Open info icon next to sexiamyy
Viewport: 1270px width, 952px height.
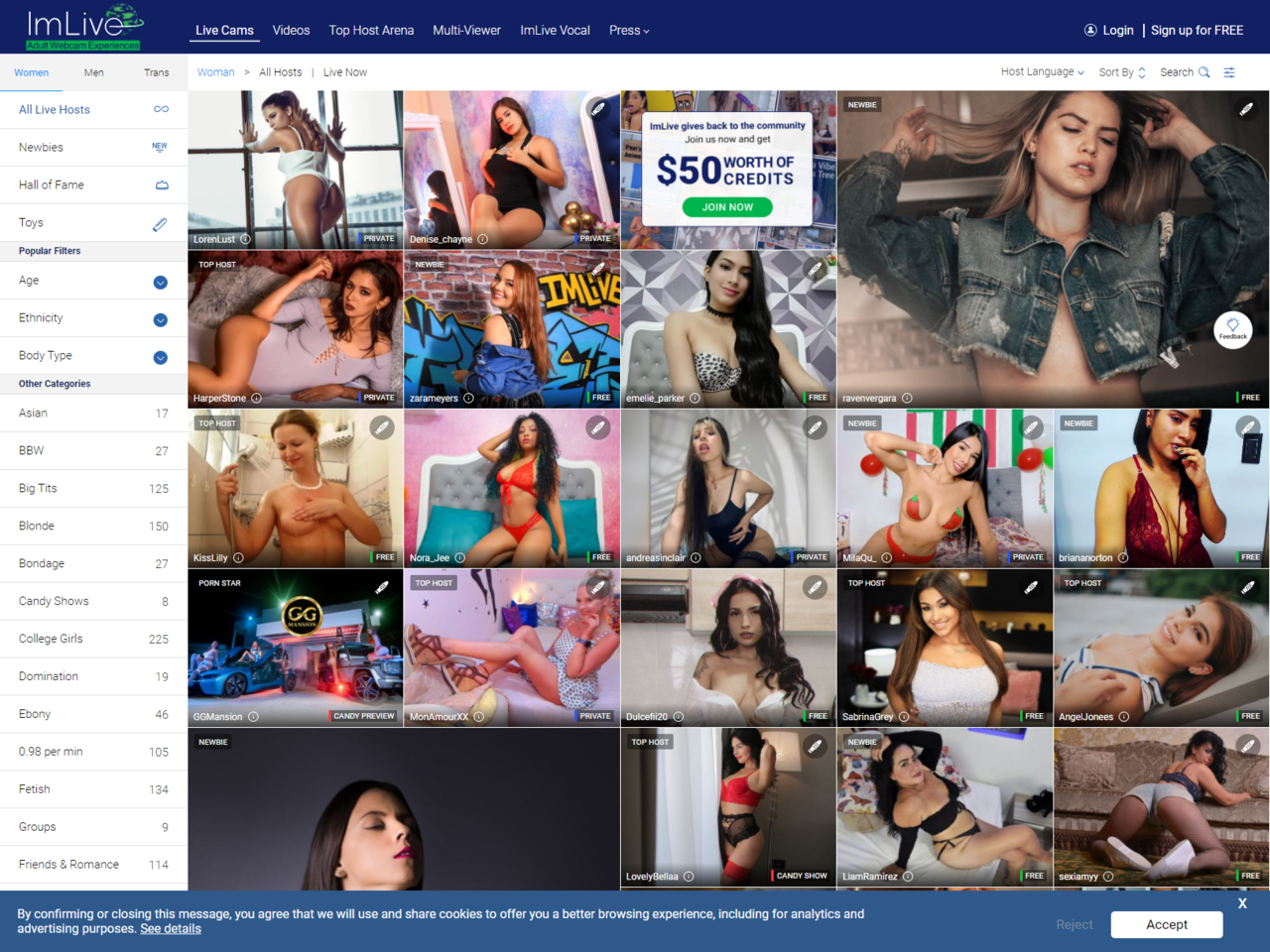click(x=1108, y=877)
